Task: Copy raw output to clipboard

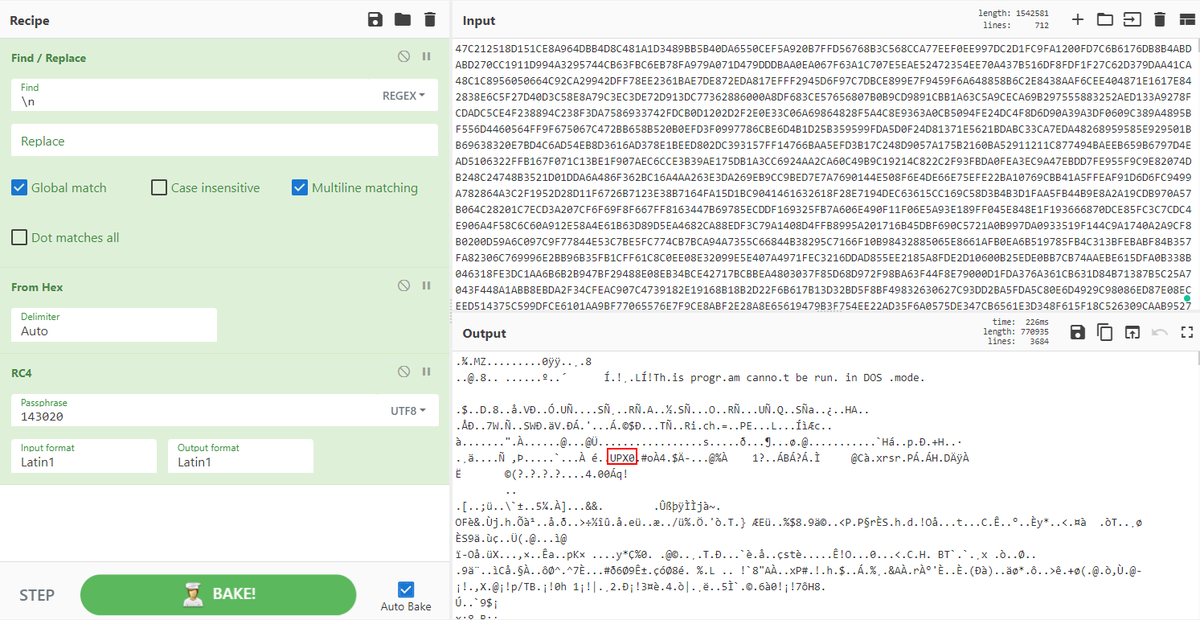Action: (1105, 332)
